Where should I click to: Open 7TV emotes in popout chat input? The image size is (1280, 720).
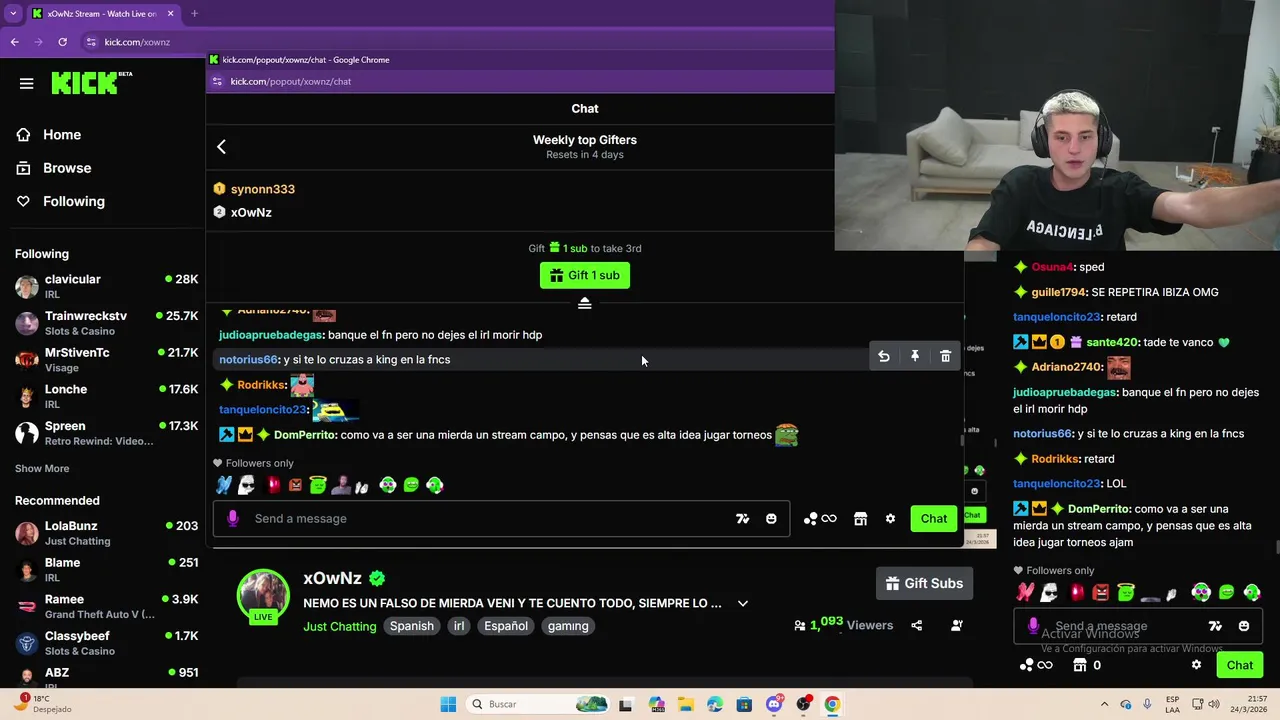(742, 518)
